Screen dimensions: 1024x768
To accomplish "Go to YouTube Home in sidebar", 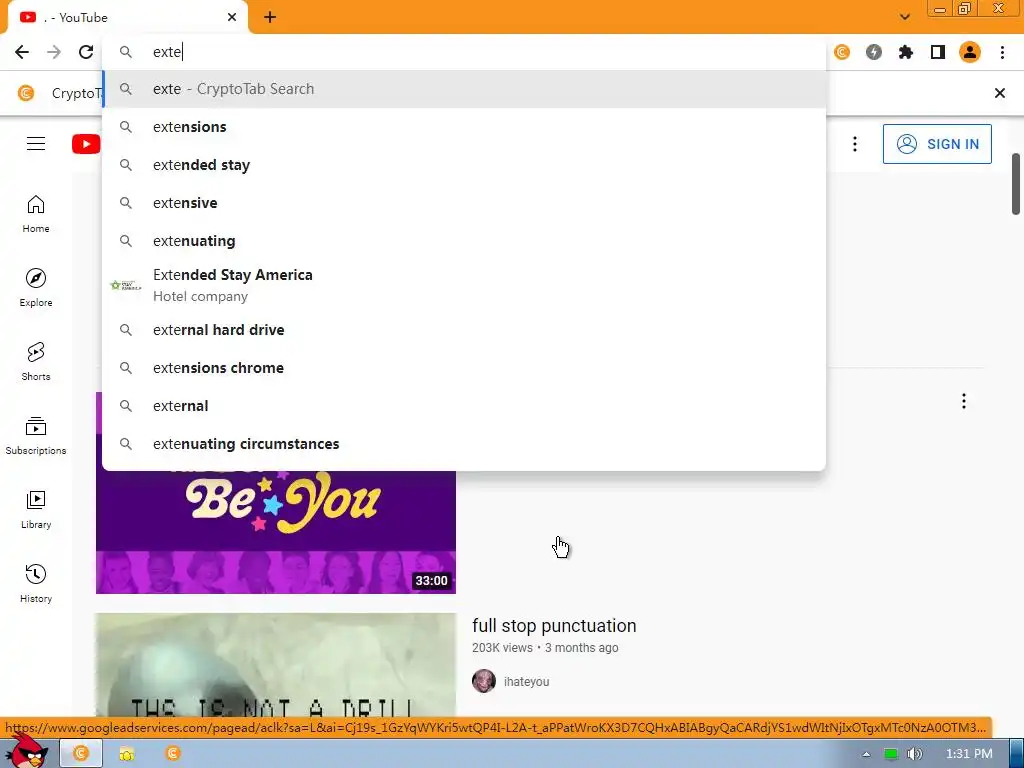I will (36, 214).
